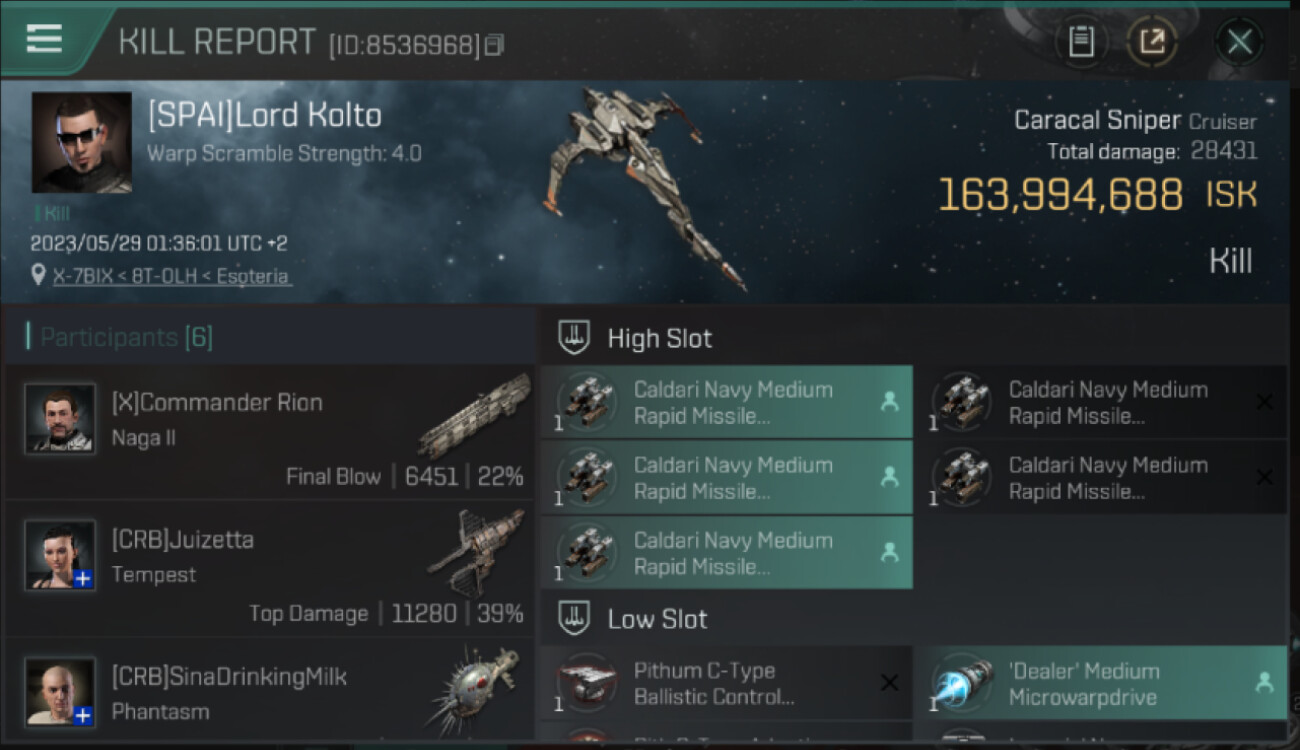Open the X-7BIX location link
The image size is (1300, 750).
172,276
